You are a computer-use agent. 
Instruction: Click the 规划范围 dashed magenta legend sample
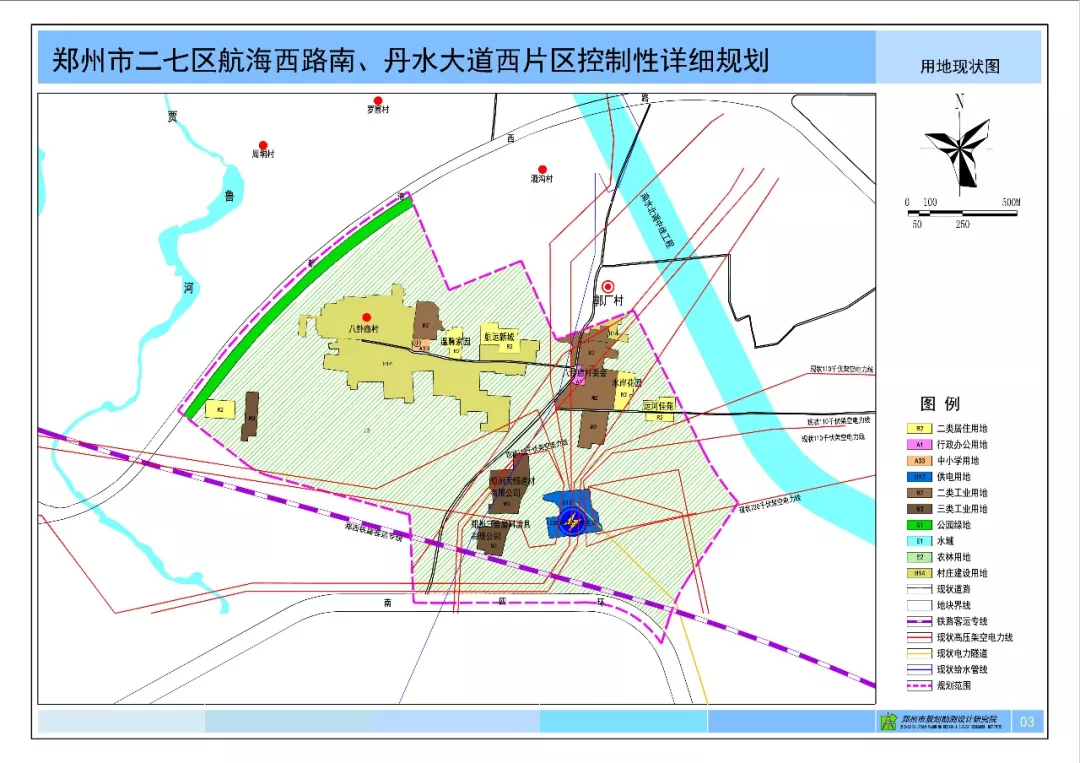click(x=919, y=686)
